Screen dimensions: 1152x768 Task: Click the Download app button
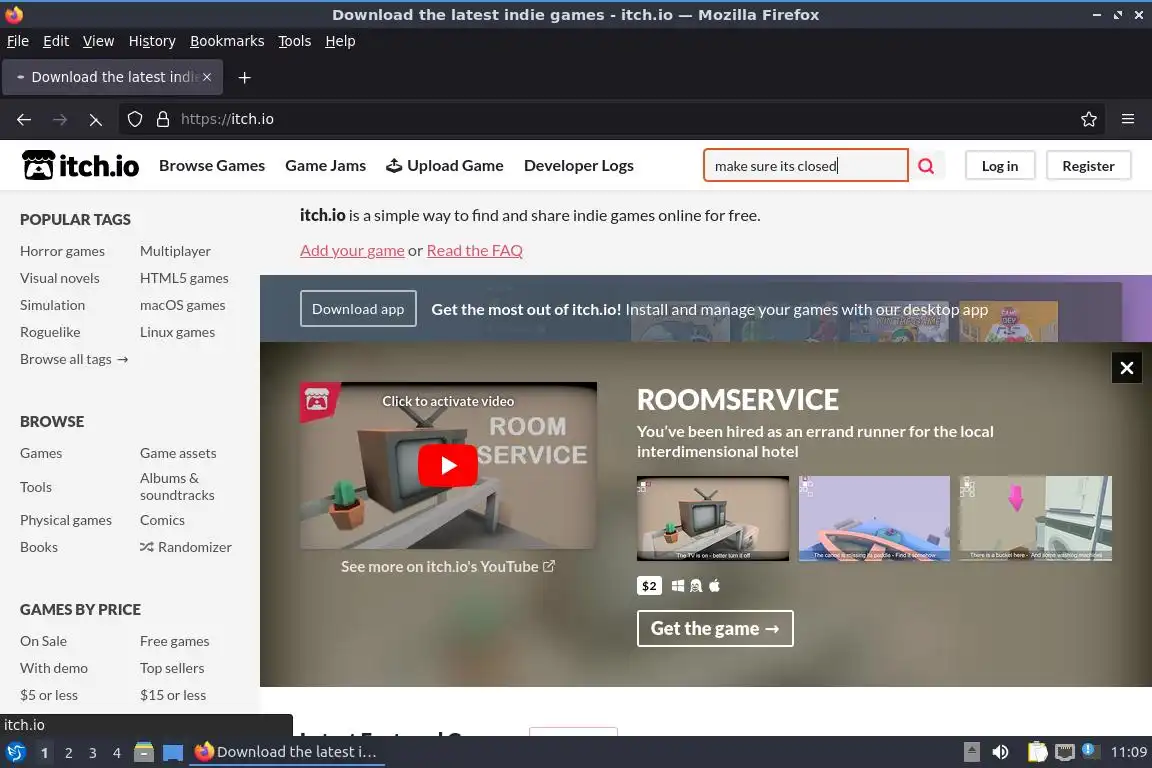(x=358, y=309)
